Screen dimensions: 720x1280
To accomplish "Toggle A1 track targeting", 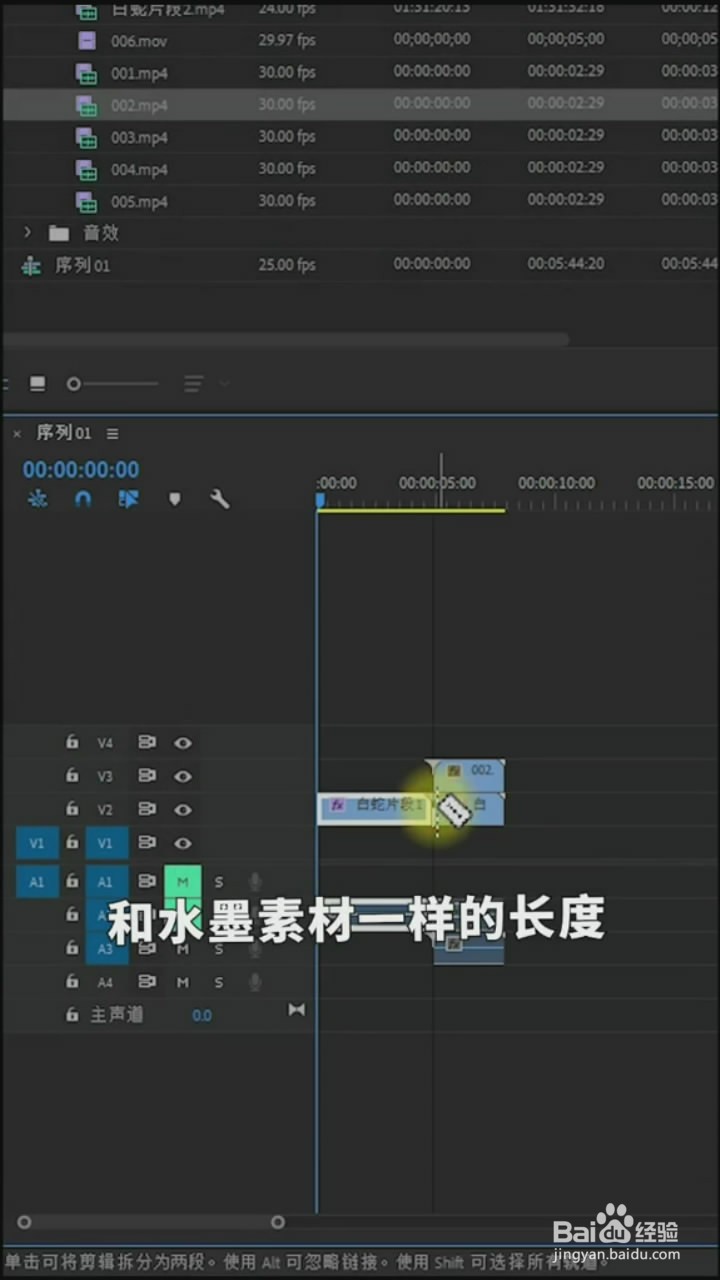I will [x=106, y=882].
